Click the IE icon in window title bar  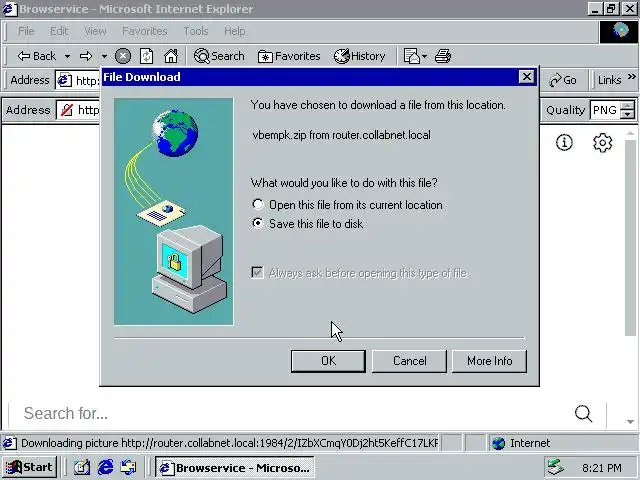tap(10, 9)
